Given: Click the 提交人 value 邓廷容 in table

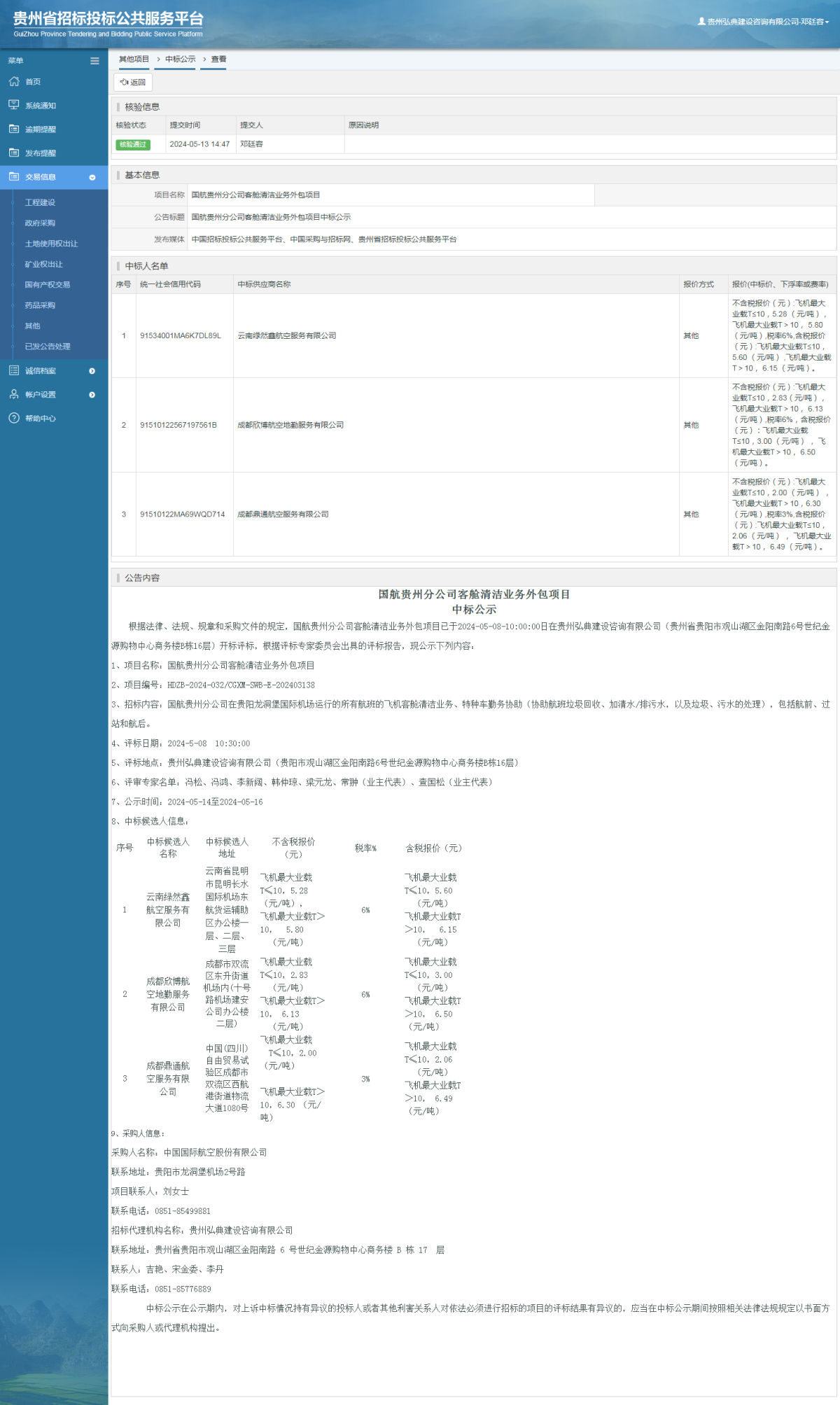Looking at the screenshot, I should [251, 144].
